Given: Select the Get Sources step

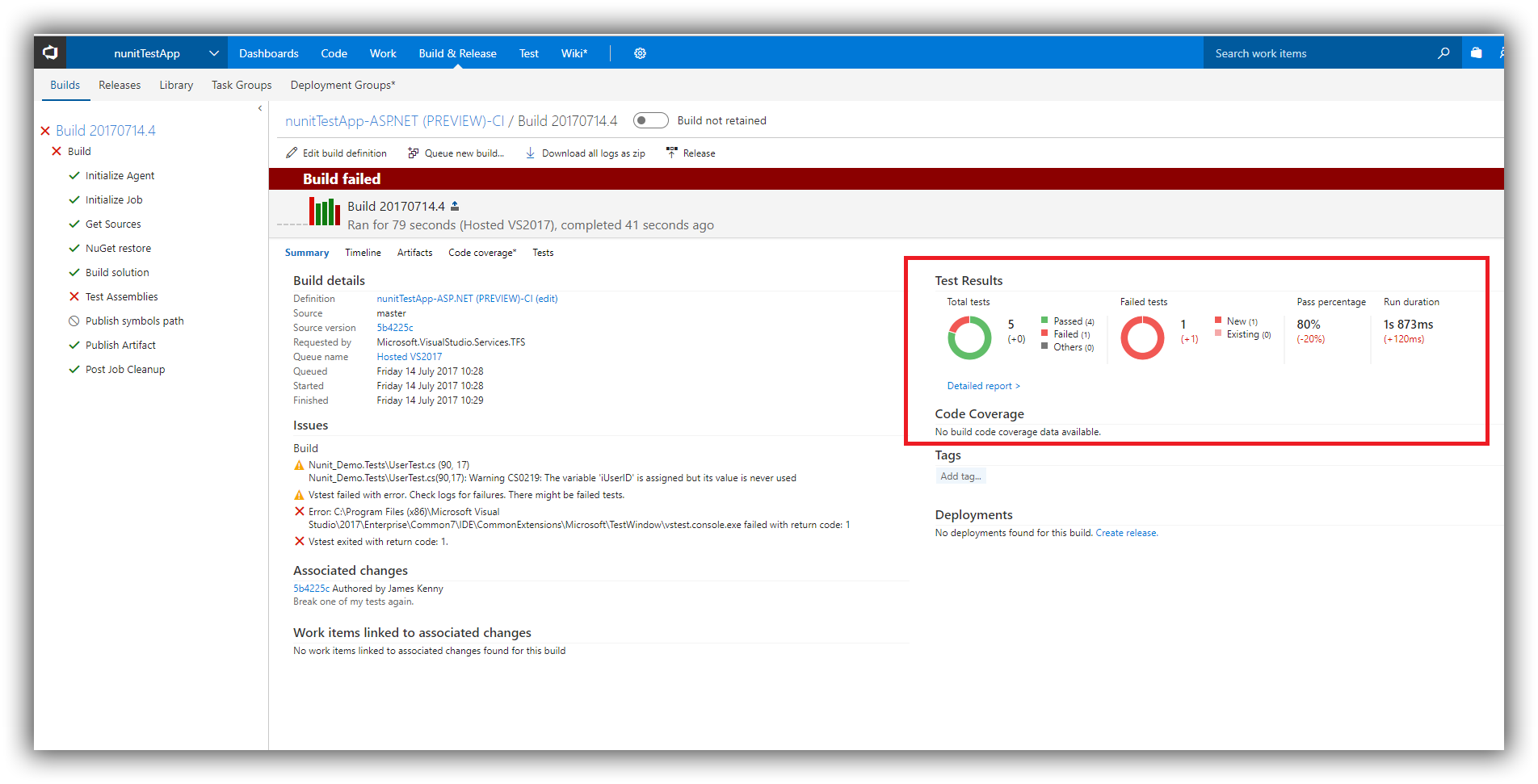Looking at the screenshot, I should [x=113, y=224].
